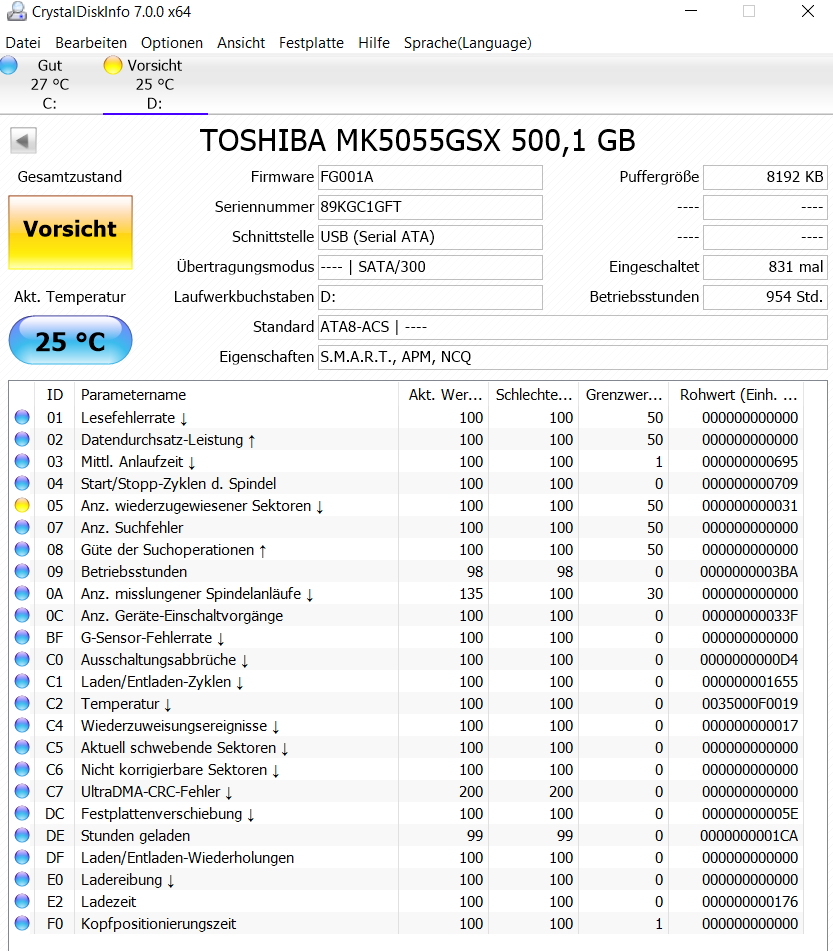Click the Übertragungsmodus field SATA/300
This screenshot has height=951, width=833.
430,267
